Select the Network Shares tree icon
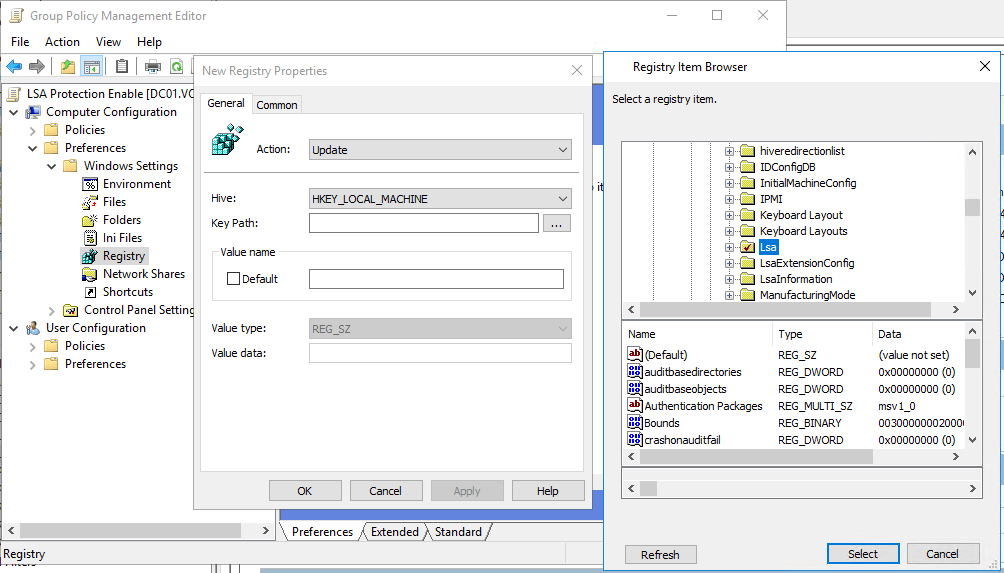The image size is (1004, 573). point(90,274)
